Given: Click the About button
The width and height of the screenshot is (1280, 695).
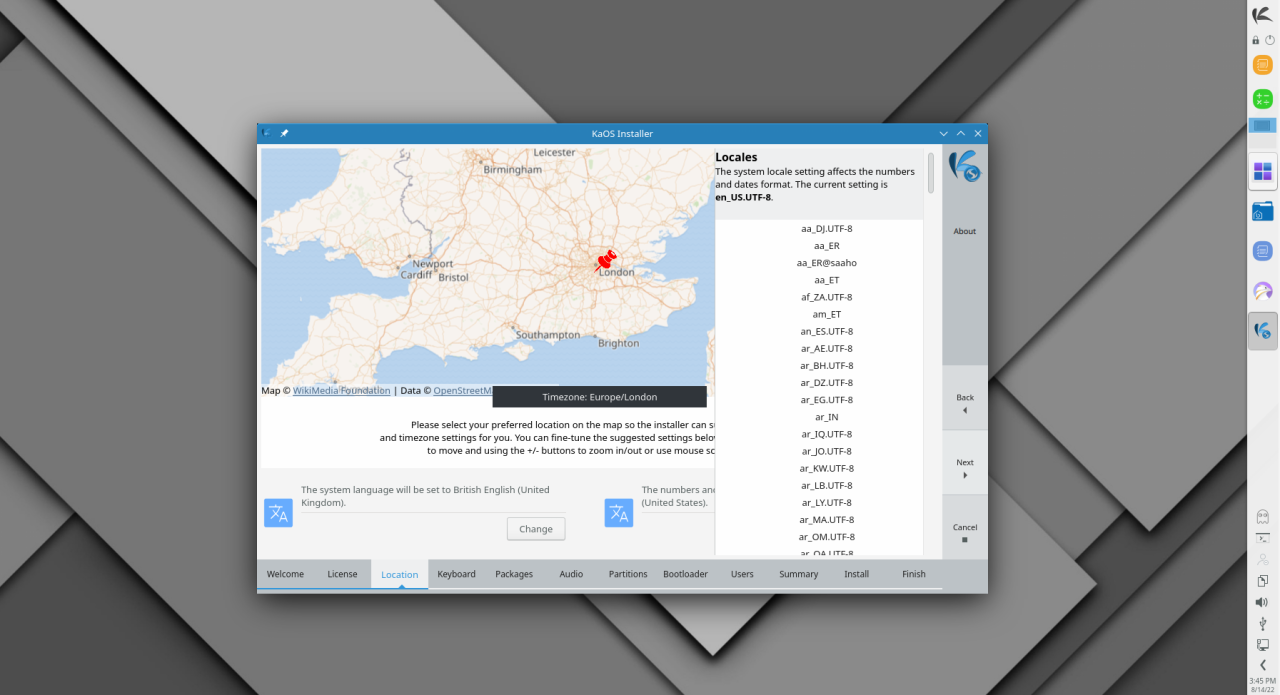Looking at the screenshot, I should pos(965,231).
